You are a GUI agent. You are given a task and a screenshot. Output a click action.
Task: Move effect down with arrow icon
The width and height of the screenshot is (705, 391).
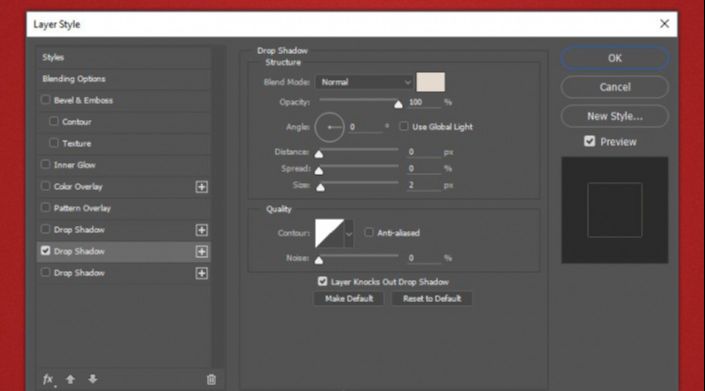[x=93, y=379]
